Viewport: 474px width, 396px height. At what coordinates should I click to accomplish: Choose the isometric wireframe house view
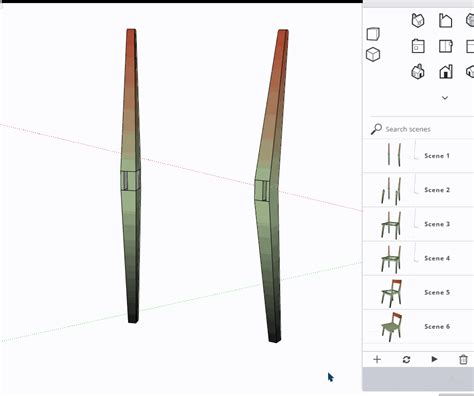[x=418, y=21]
